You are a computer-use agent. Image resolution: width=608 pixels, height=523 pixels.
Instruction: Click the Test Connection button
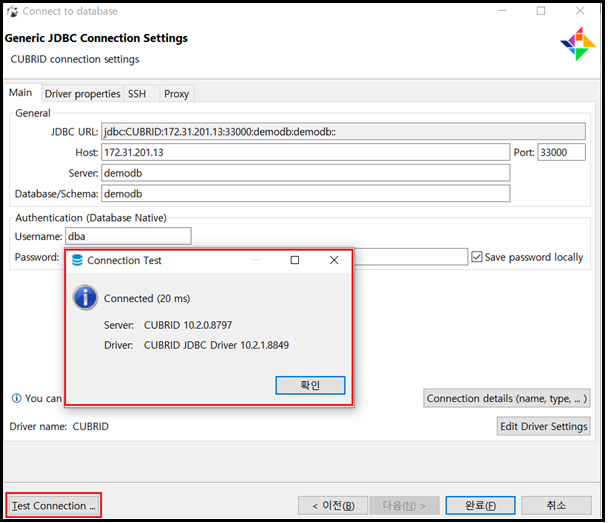click(54, 506)
